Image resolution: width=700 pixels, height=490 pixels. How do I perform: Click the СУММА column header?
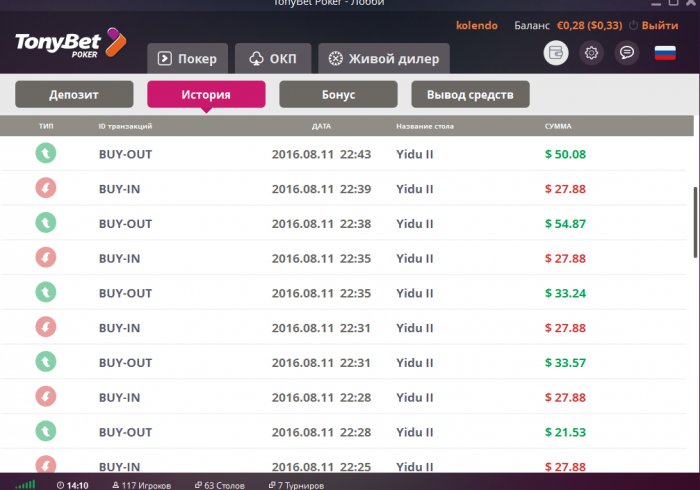tap(558, 126)
